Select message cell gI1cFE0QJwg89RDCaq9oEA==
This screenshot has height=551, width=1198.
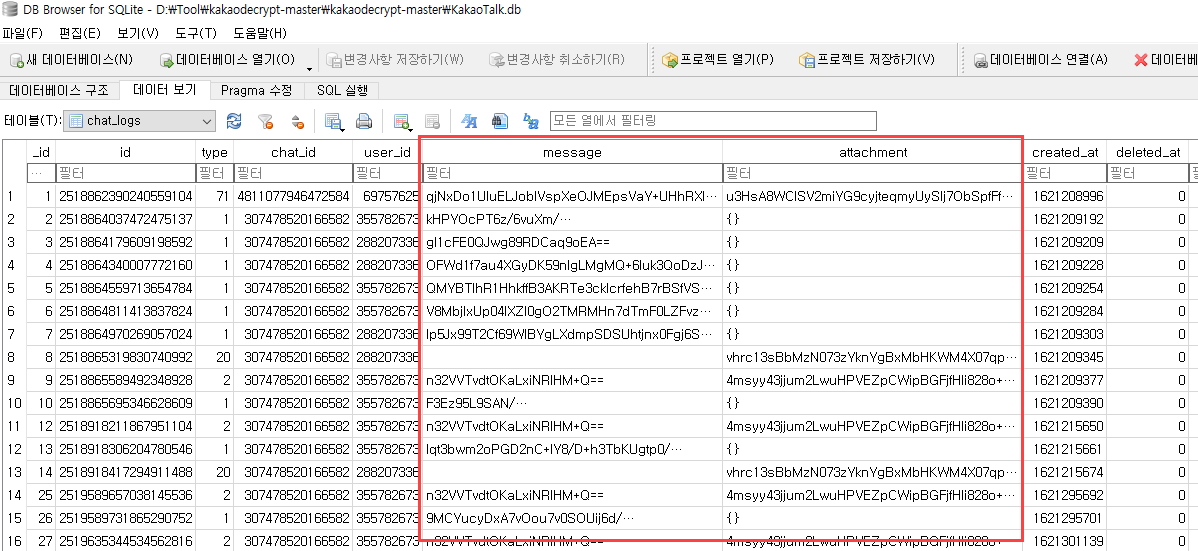point(572,242)
